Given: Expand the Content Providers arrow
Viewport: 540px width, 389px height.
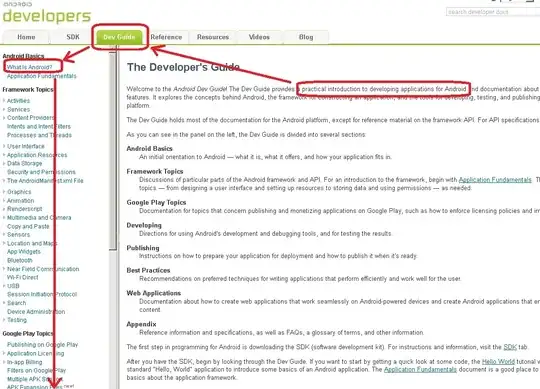Looking at the screenshot, I should click(x=4, y=118).
